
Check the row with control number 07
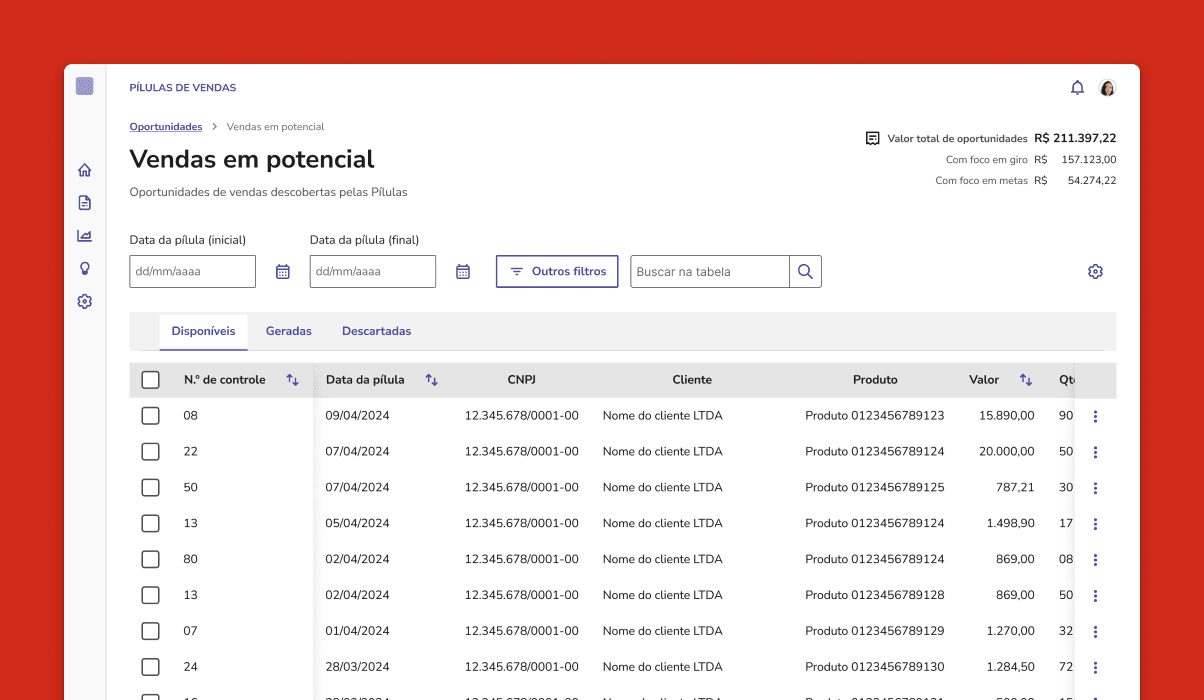click(x=150, y=632)
